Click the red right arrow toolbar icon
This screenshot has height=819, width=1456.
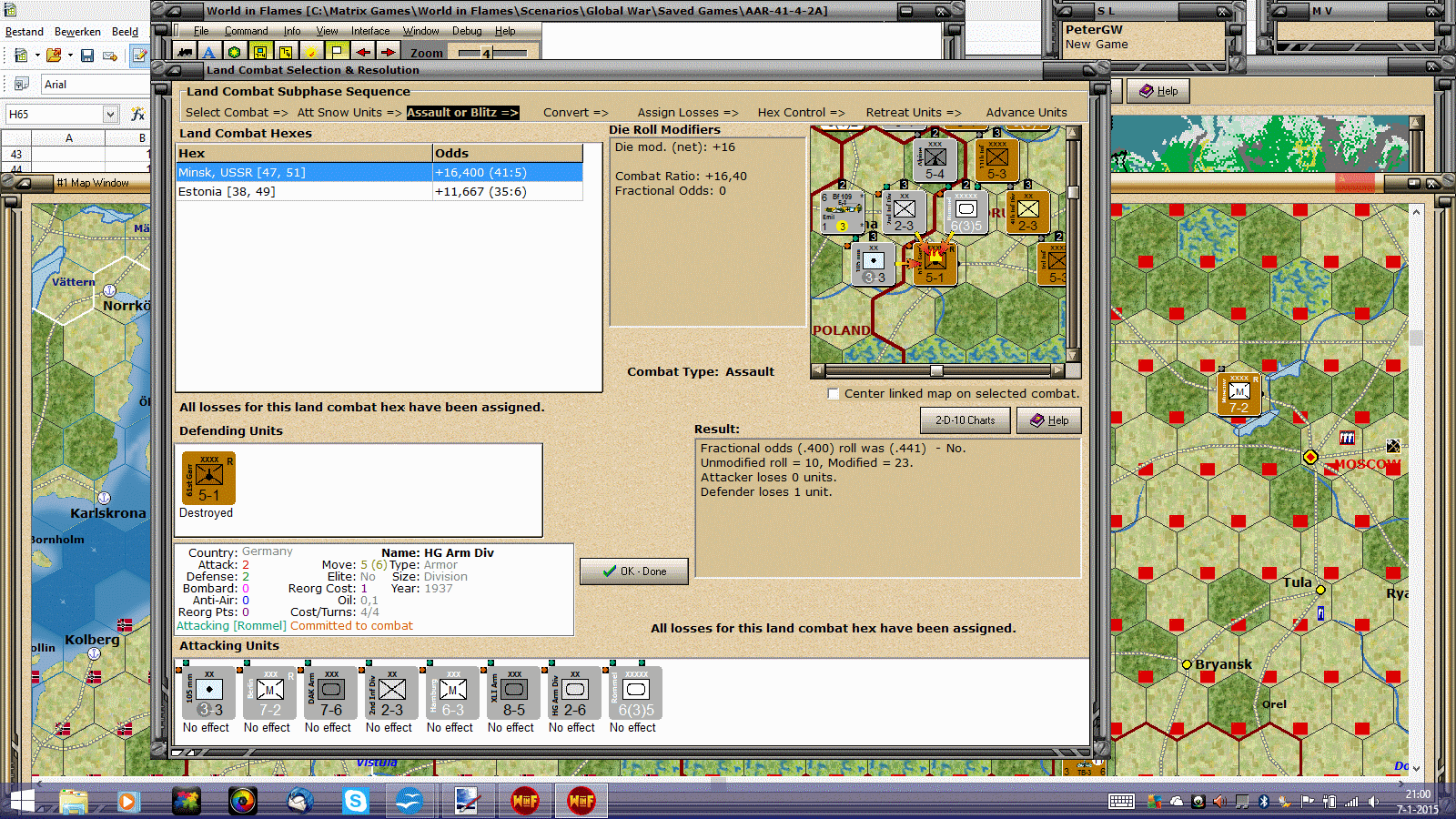pos(388,52)
